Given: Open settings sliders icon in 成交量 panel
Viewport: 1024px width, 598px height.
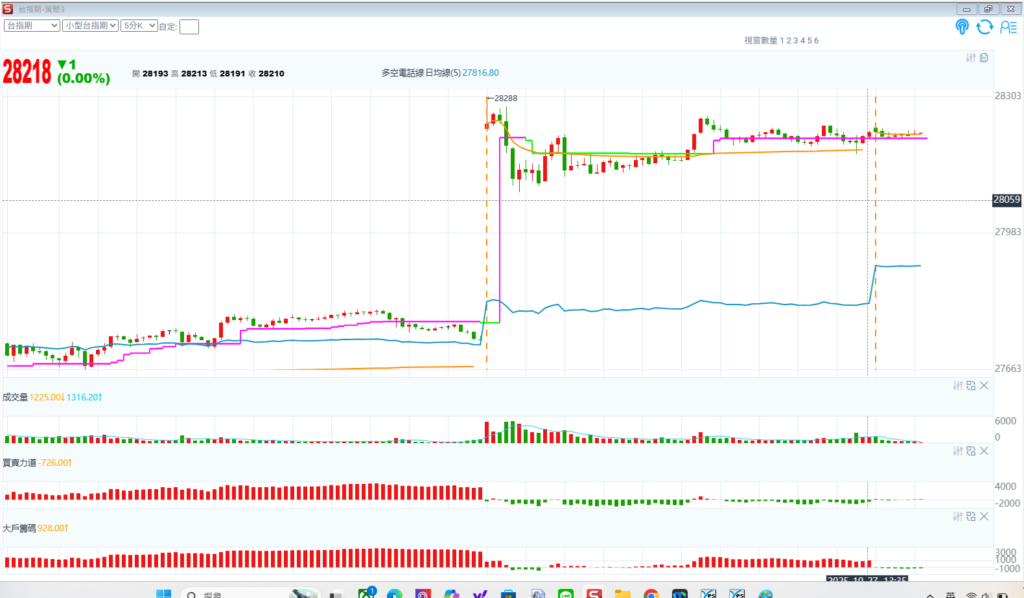Looking at the screenshot, I should [x=956, y=385].
